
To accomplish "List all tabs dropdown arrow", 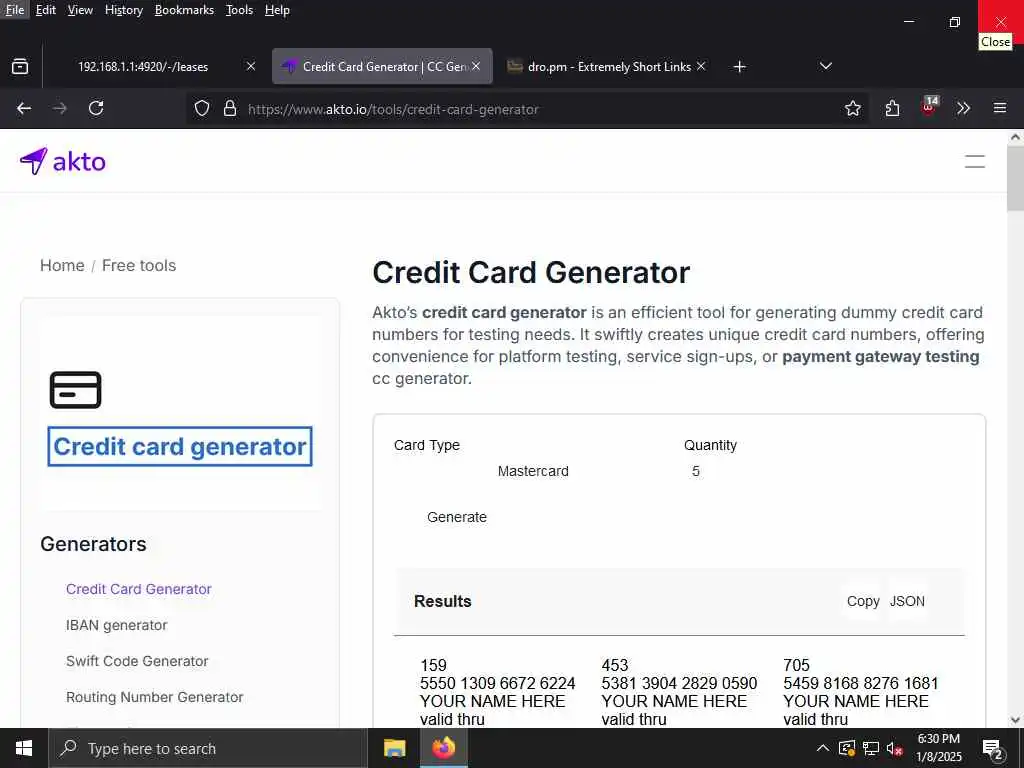I will (x=825, y=67).
